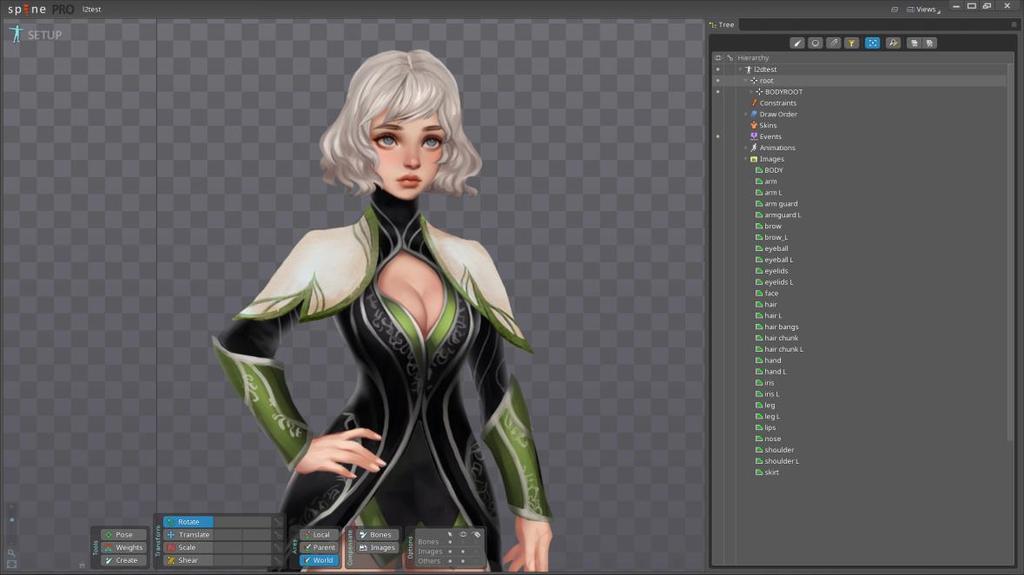Click the select-column arrow icon in Options

click(x=449, y=534)
